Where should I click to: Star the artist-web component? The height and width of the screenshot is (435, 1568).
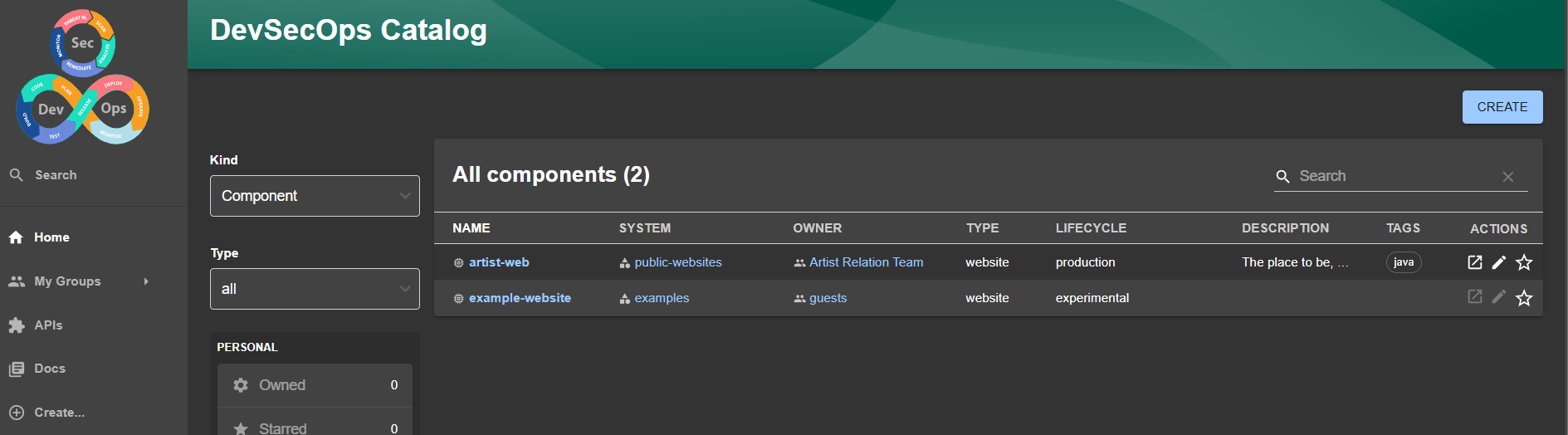point(1523,262)
